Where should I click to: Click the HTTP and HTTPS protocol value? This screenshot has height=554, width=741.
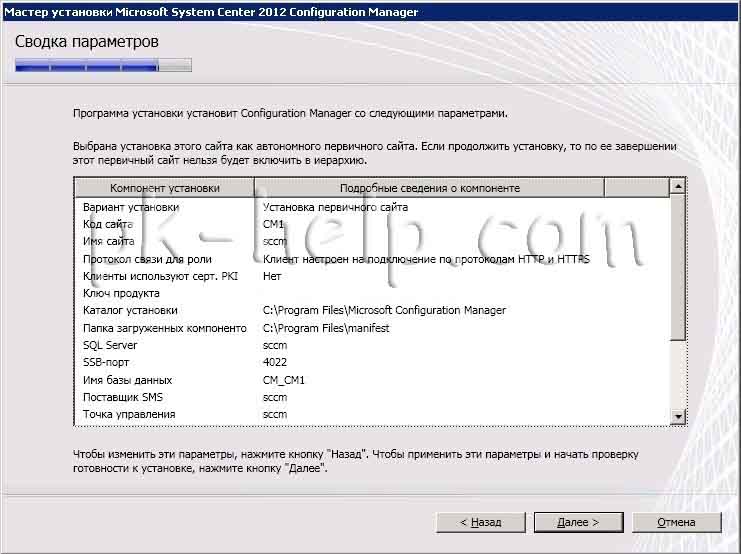click(426, 259)
